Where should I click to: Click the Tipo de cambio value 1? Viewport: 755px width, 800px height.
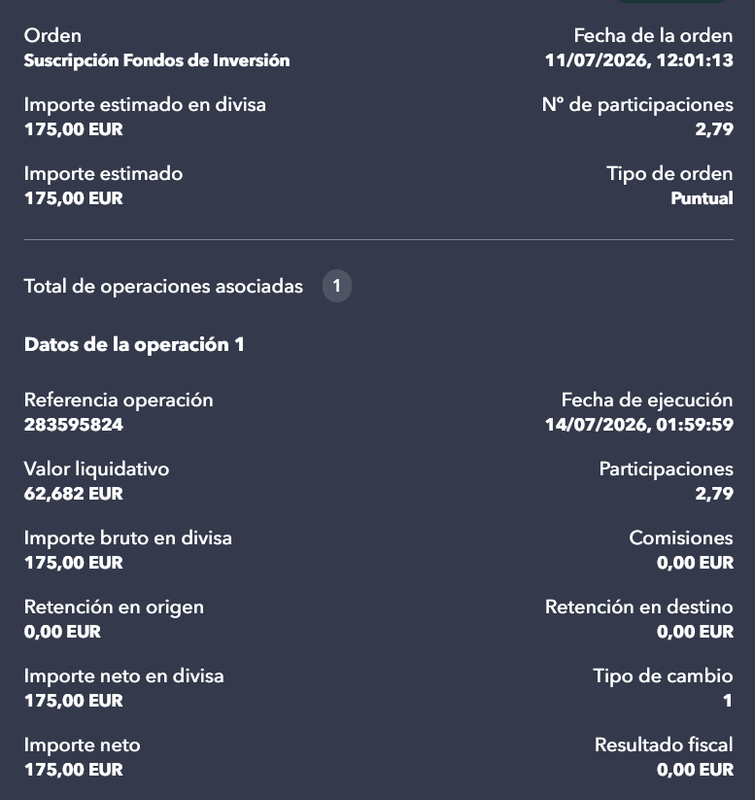coord(728,701)
